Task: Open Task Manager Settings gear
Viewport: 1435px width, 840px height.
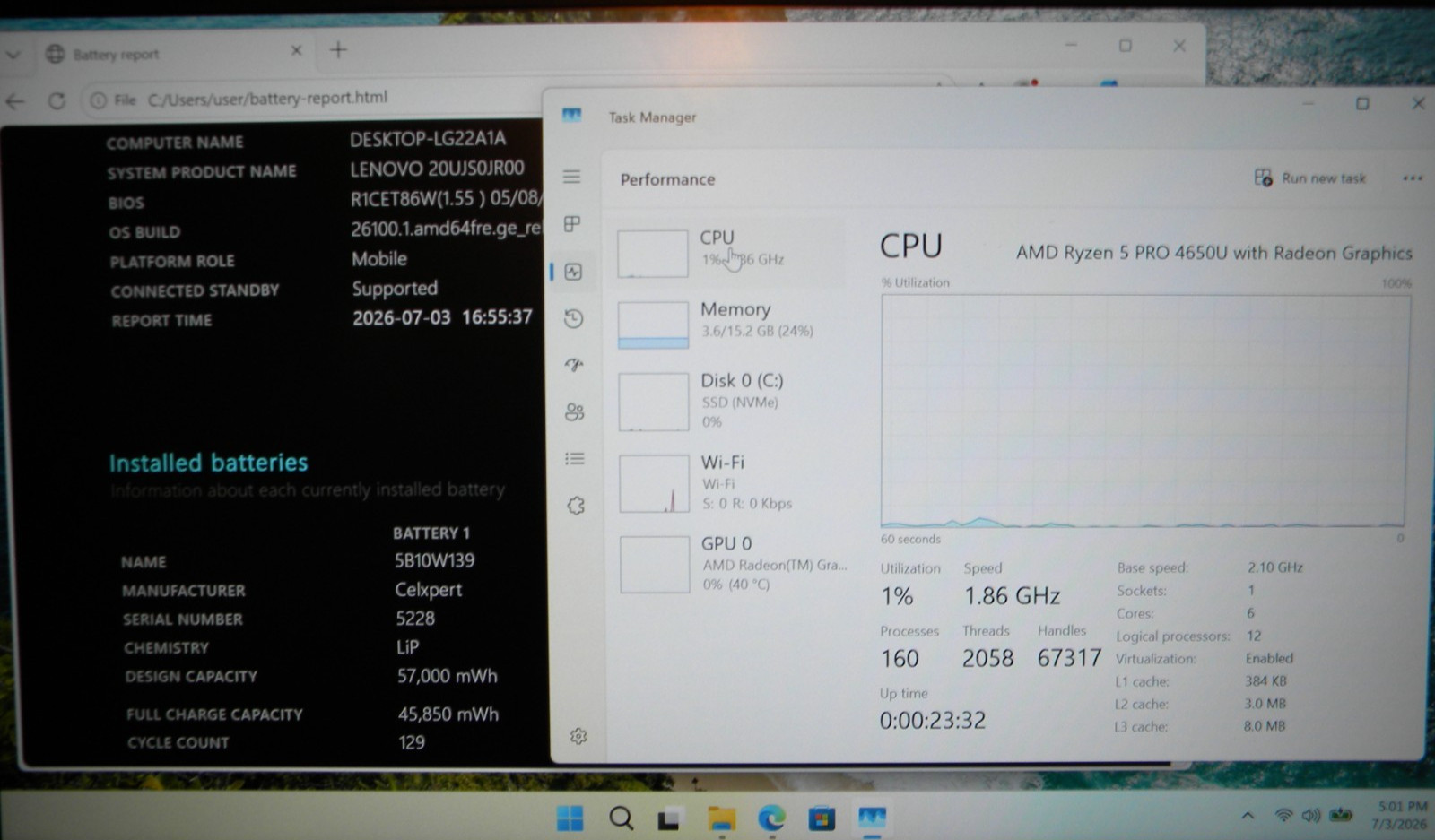Action: [578, 736]
